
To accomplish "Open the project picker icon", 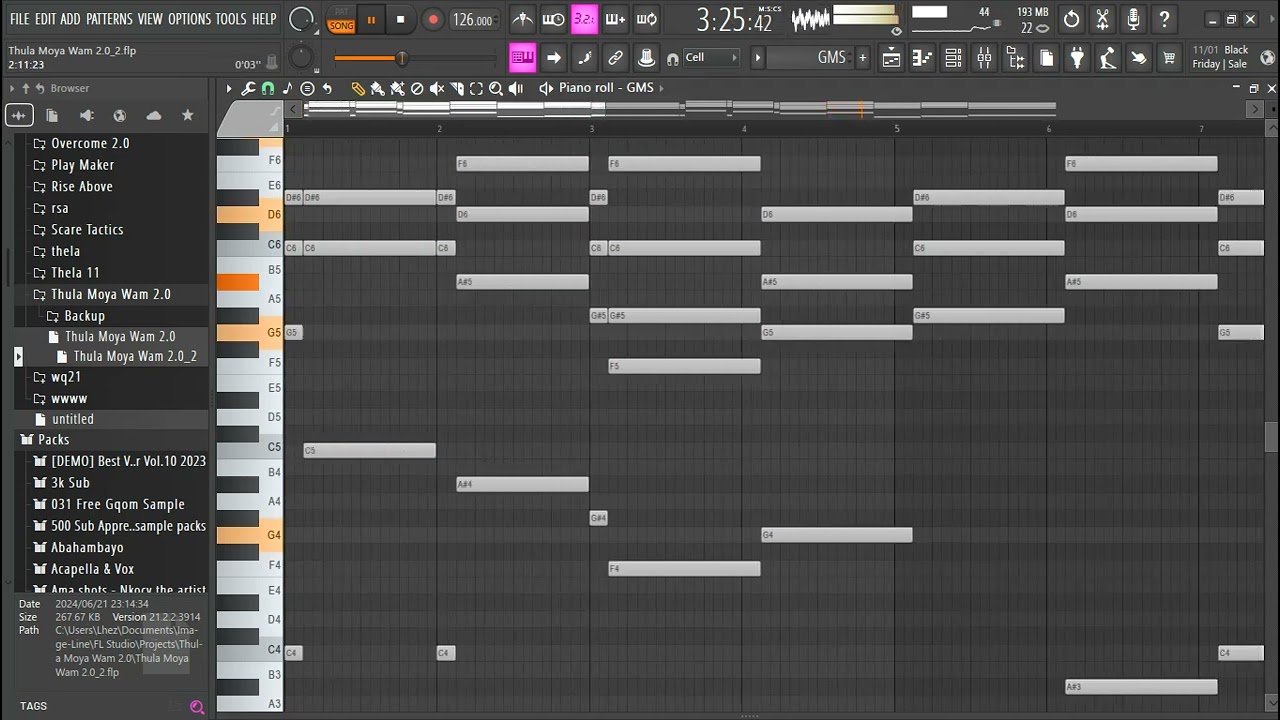I will (1046, 58).
